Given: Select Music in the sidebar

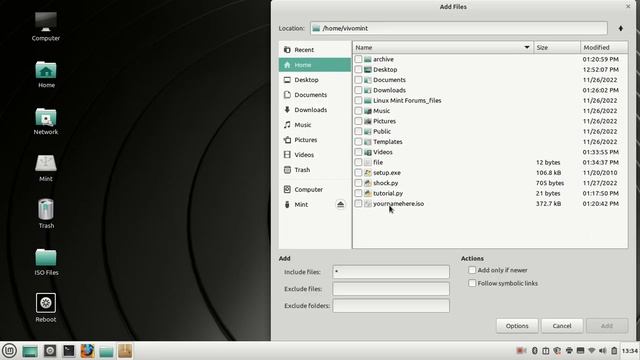Looking at the screenshot, I should tap(315, 125).
